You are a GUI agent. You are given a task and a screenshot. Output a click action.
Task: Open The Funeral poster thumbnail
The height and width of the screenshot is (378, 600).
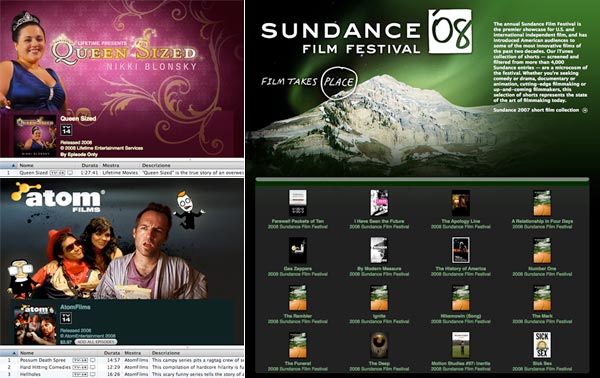[x=297, y=345]
